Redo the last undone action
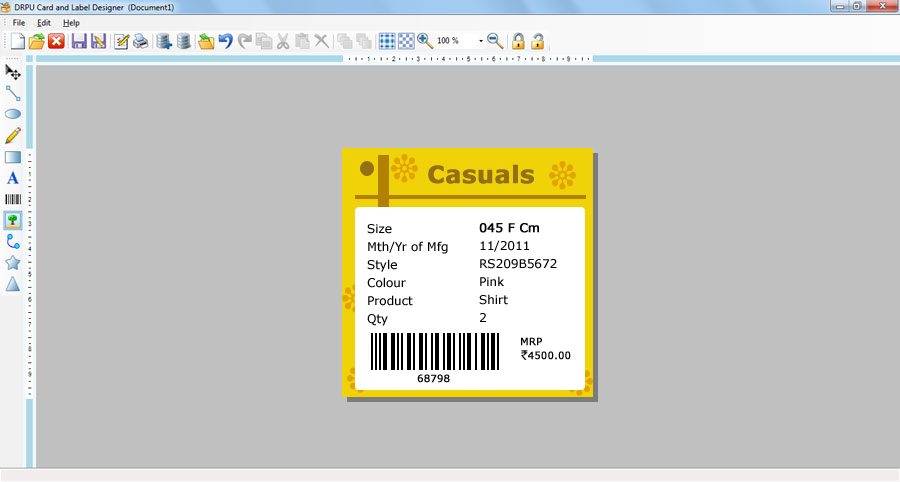 245,41
